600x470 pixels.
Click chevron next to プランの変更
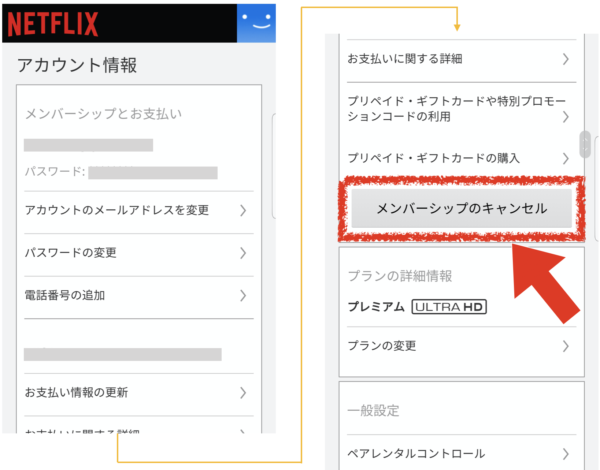point(566,346)
